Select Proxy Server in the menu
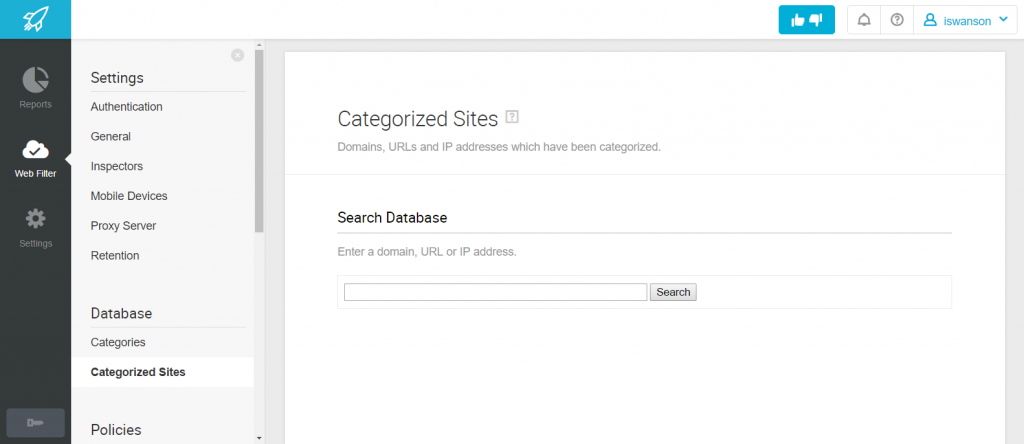 pos(123,226)
